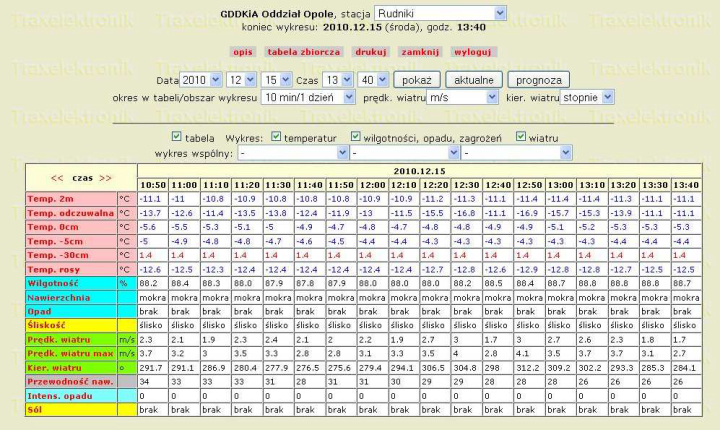Open the third wykres wspólny dropdown
The image size is (720, 430).
(x=517, y=153)
